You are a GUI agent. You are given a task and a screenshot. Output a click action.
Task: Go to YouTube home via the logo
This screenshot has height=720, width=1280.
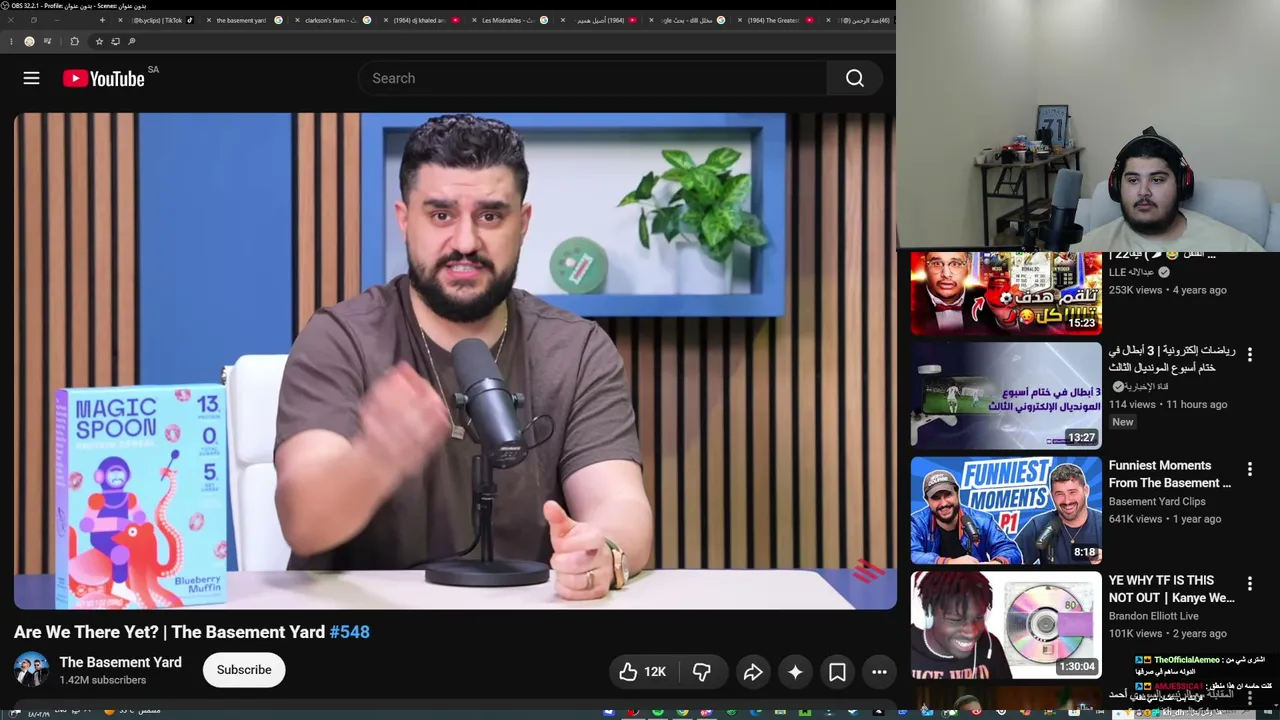[x=104, y=78]
